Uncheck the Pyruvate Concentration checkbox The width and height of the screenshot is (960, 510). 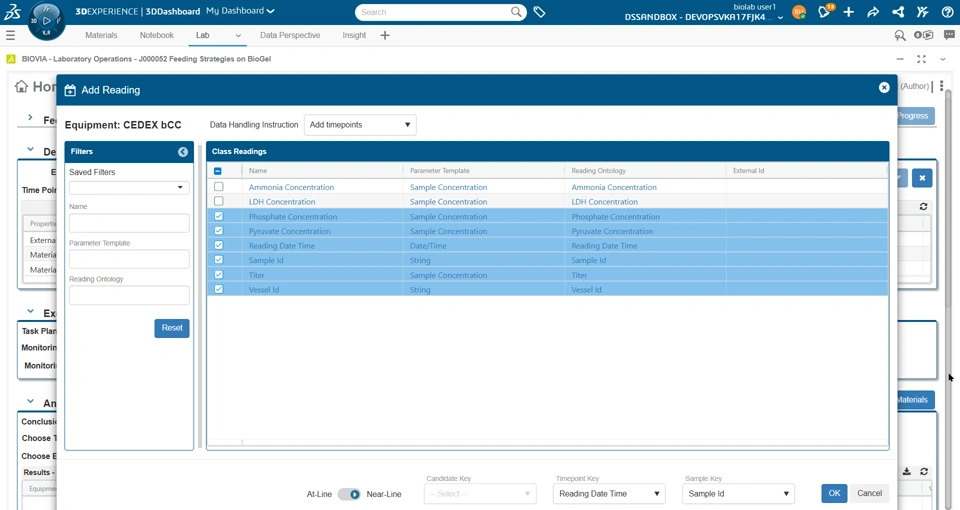219,231
